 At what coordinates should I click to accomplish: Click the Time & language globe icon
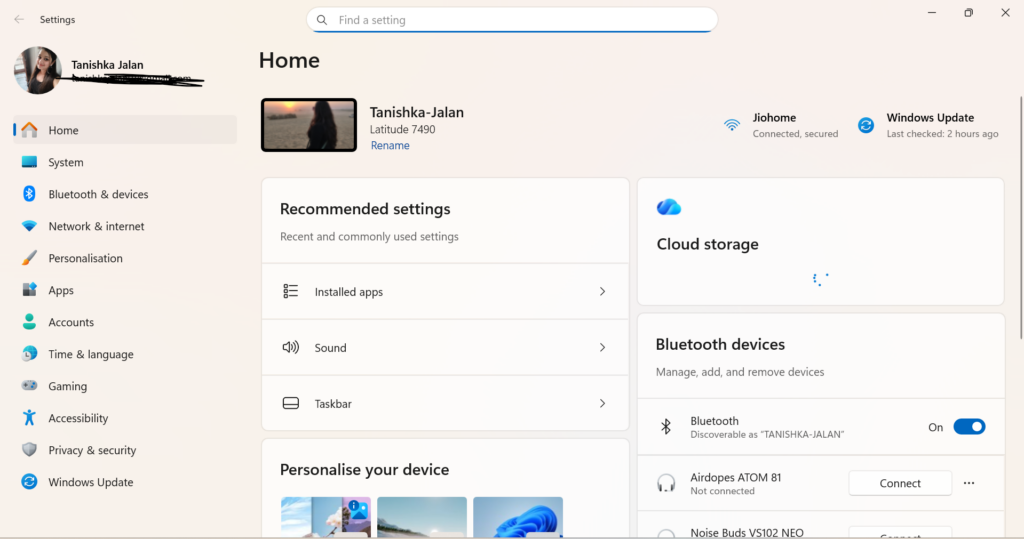29,353
